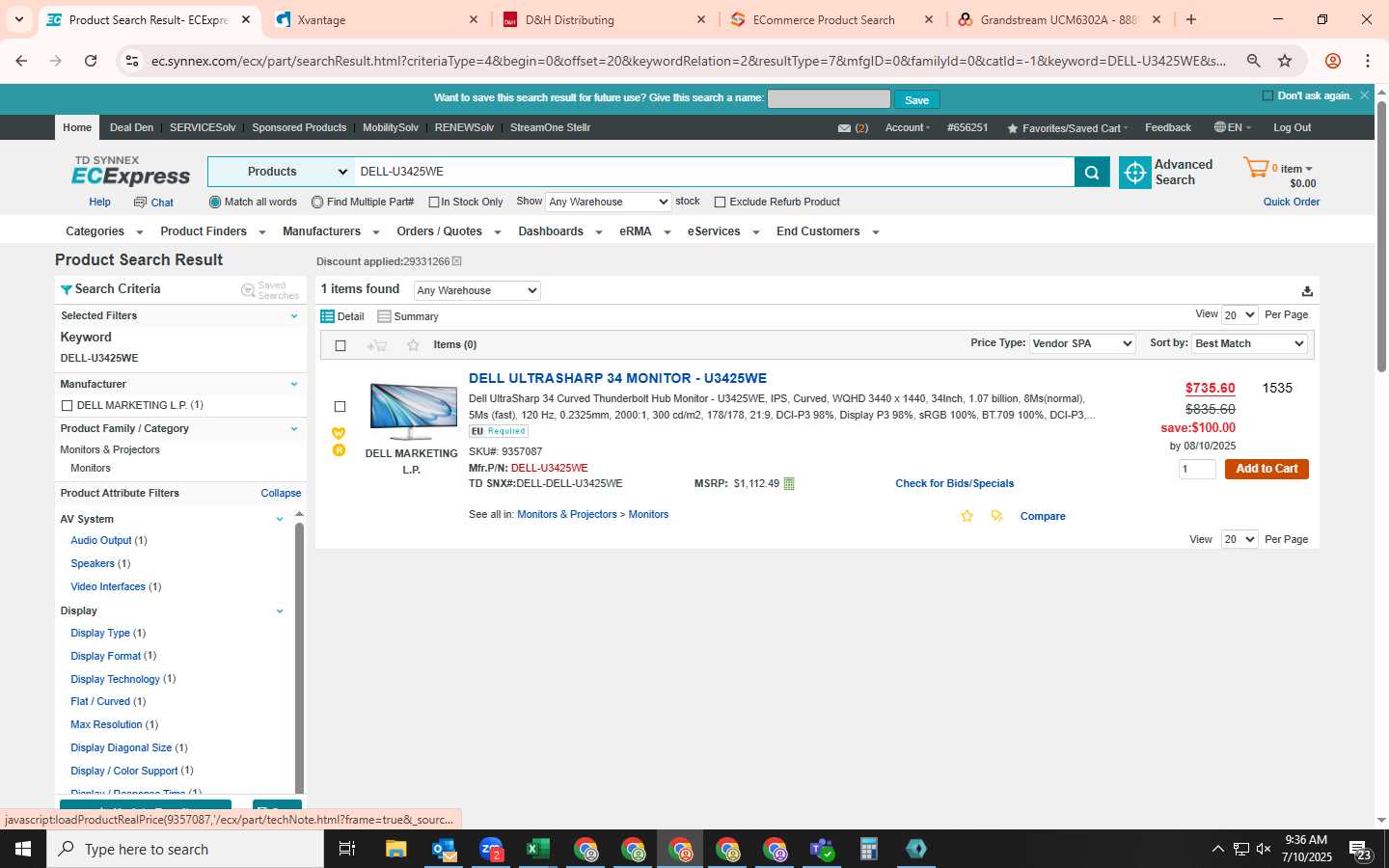Open the Show Any Warehouse dropdown
Image resolution: width=1389 pixels, height=868 pixels.
608,202
